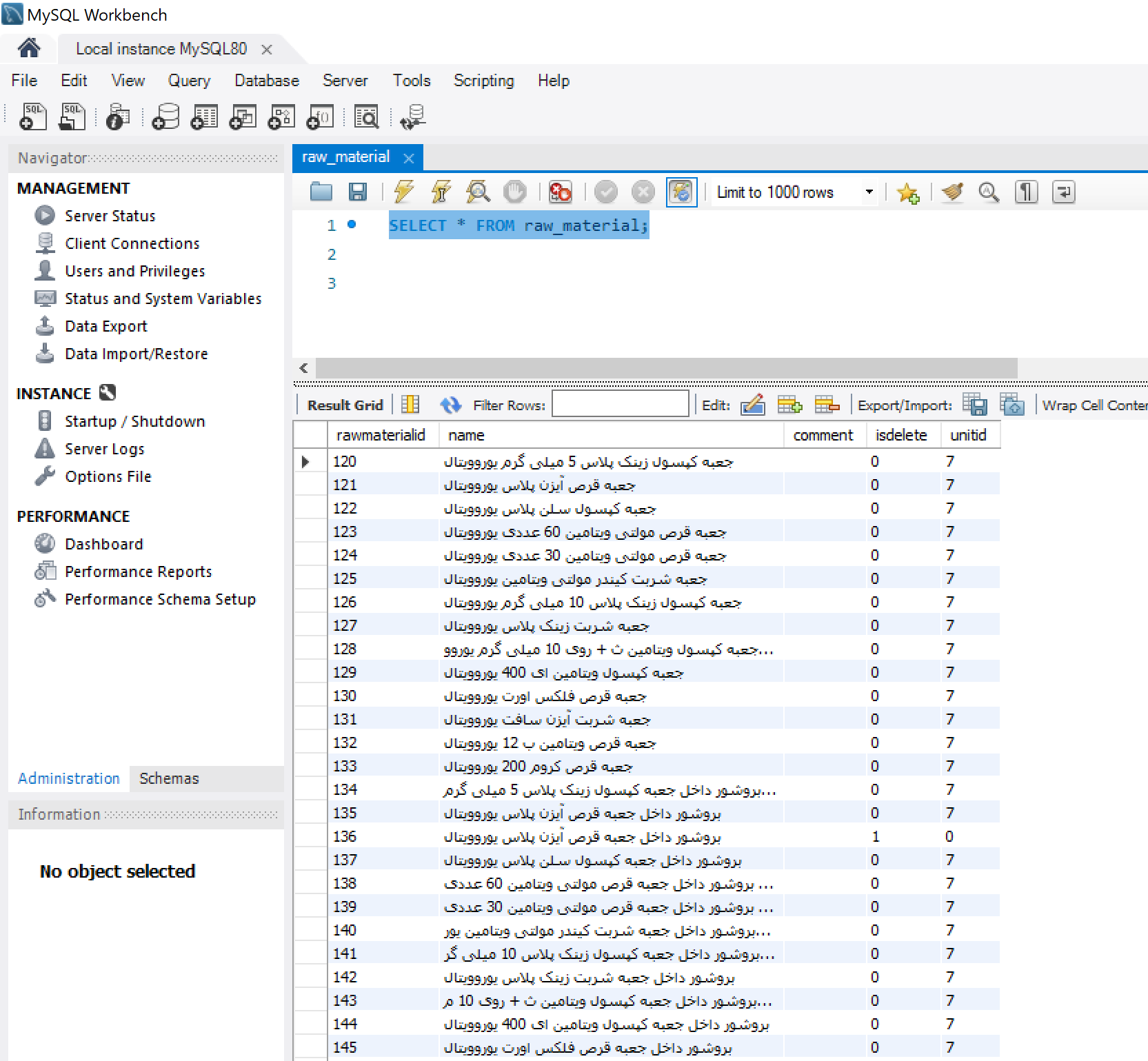The image size is (1148, 1061).
Task: Refresh the result grid icon
Action: (x=451, y=405)
